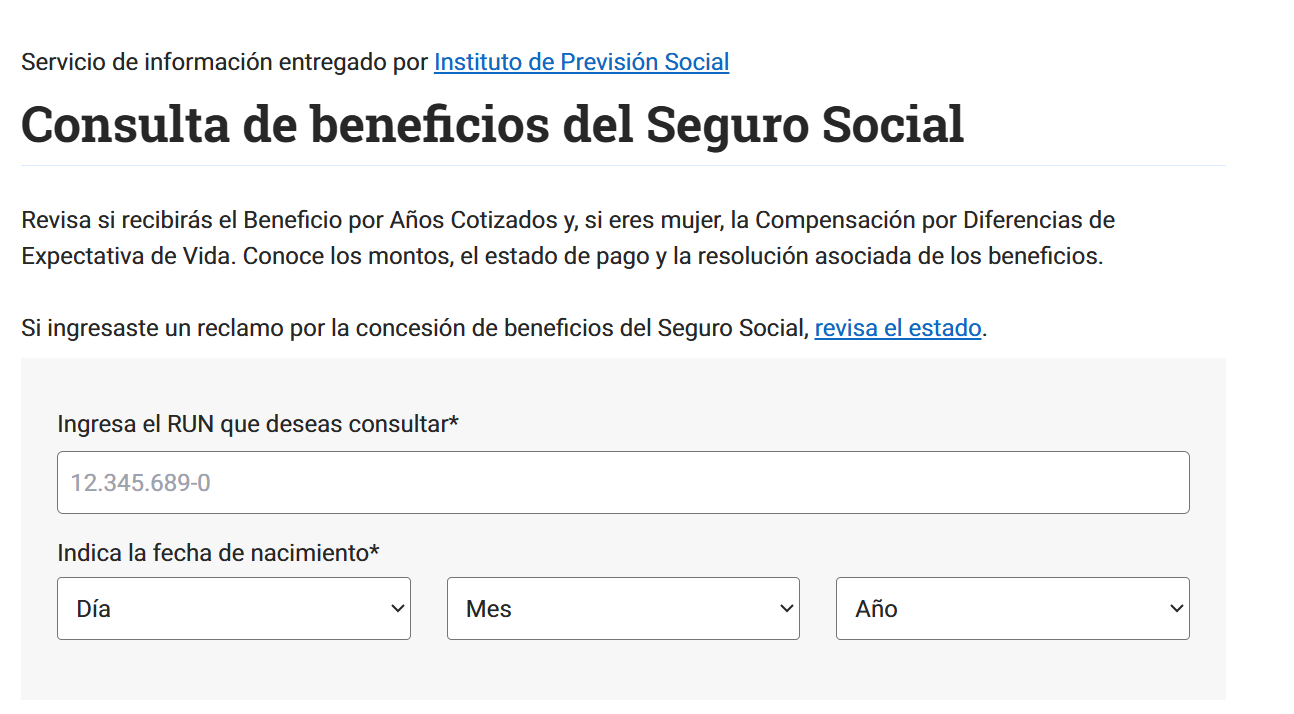Click the "Indica la fecha de nacimiento" label

click(212, 553)
